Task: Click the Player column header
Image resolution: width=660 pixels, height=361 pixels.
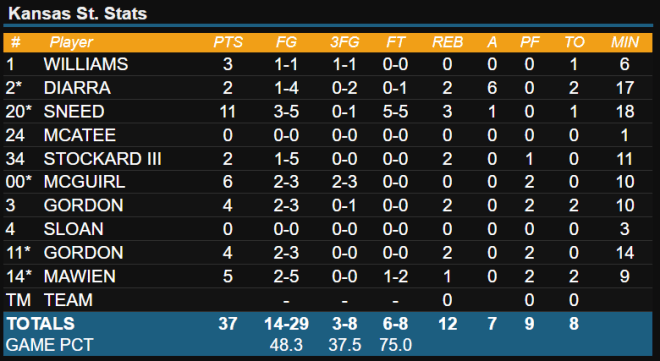Action: click(x=71, y=42)
